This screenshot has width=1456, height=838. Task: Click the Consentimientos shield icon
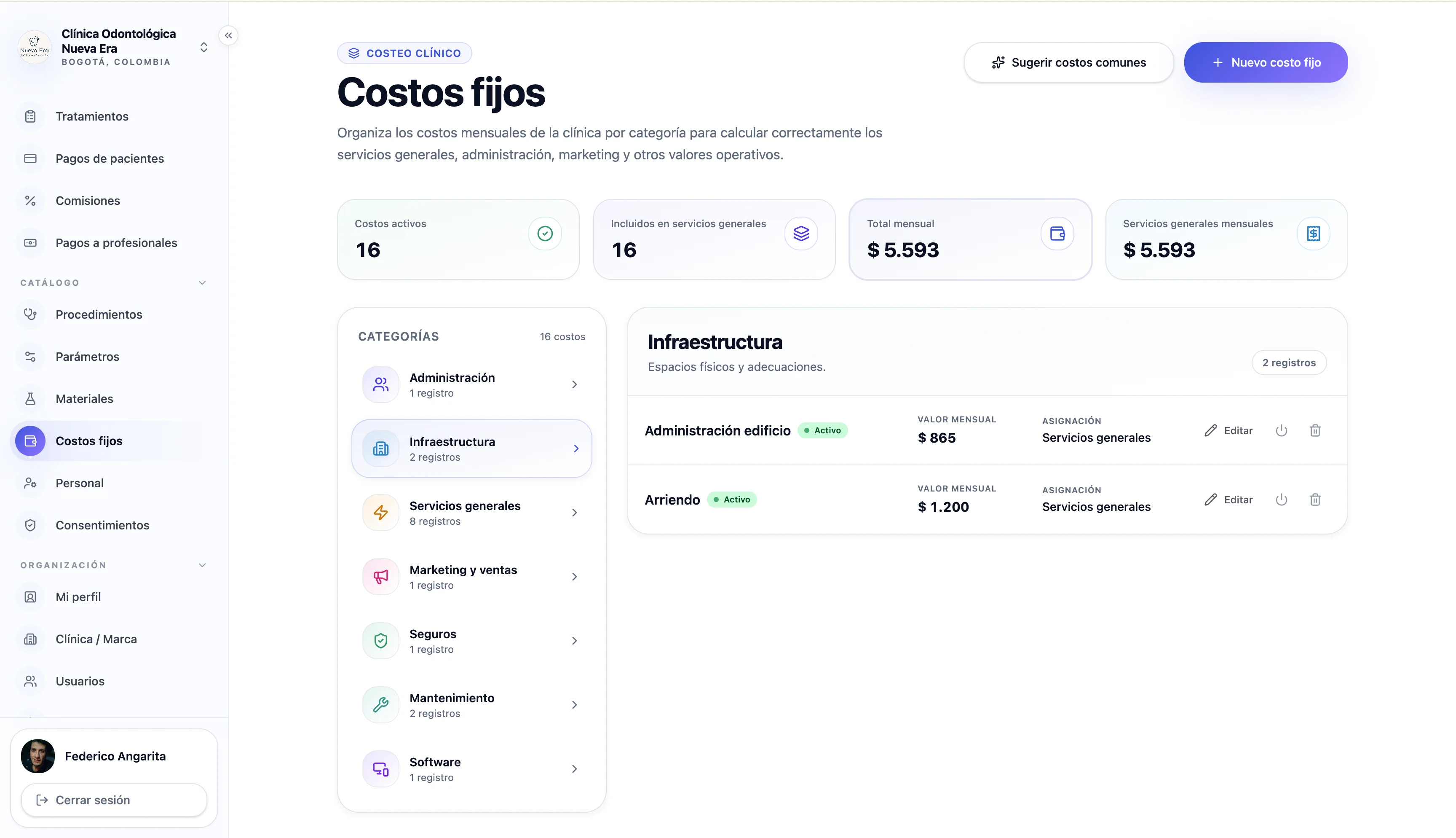point(30,525)
